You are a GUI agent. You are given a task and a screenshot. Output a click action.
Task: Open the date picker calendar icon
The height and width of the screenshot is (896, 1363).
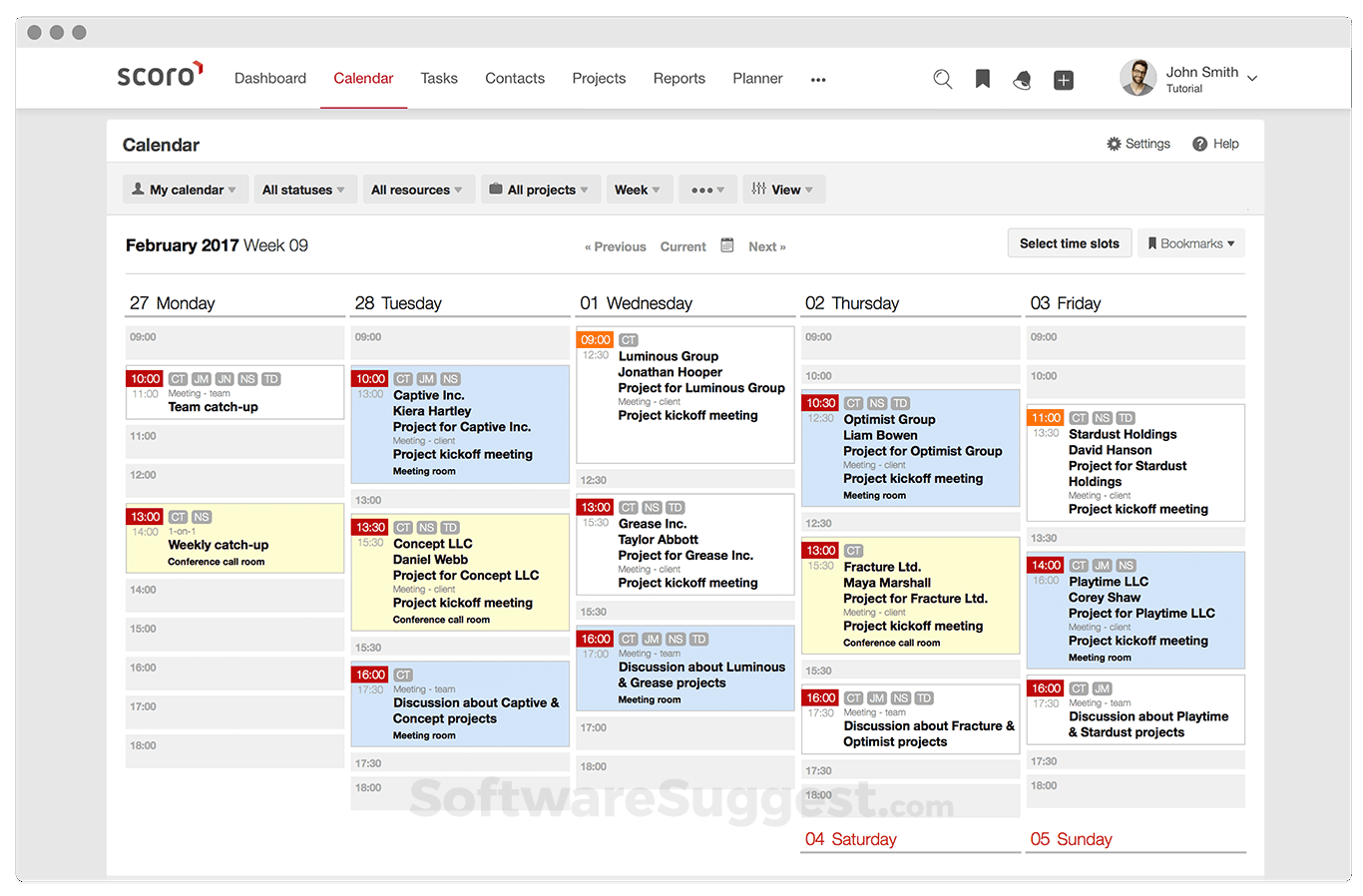[726, 244]
